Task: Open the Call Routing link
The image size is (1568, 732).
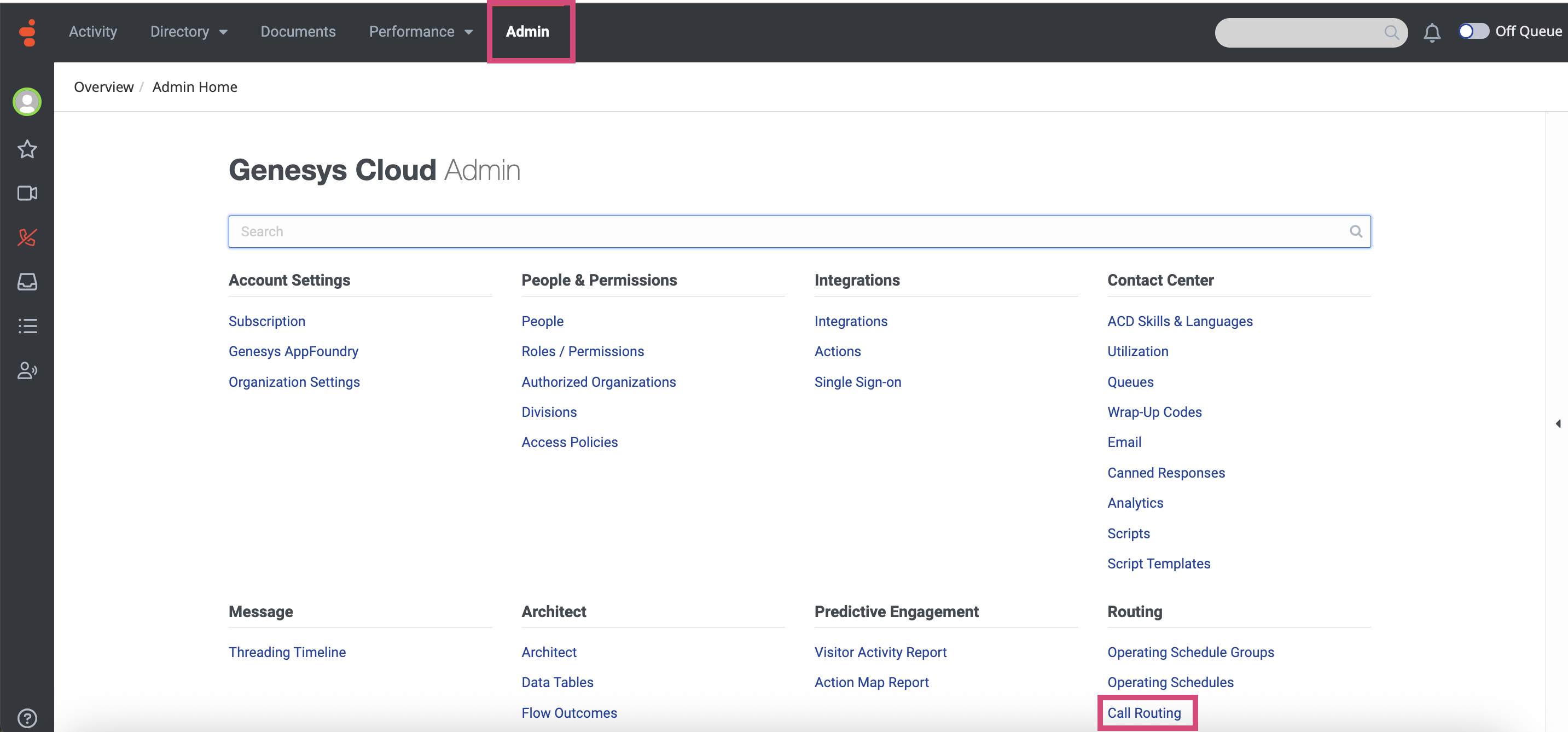Action: 1144,712
